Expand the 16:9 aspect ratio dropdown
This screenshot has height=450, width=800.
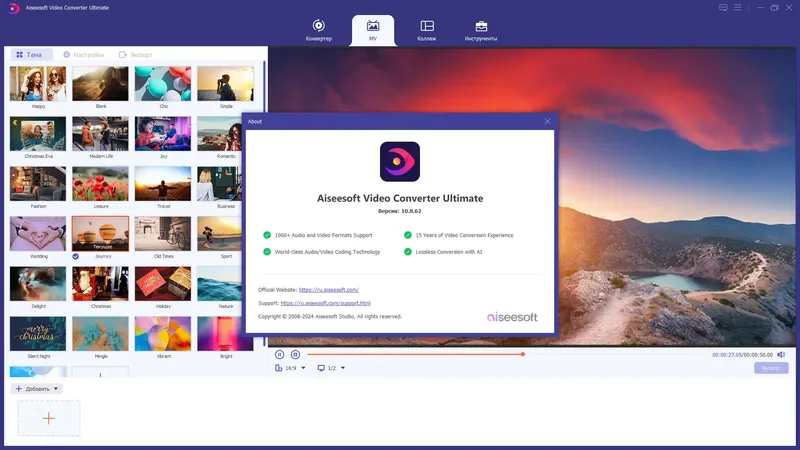tap(303, 368)
